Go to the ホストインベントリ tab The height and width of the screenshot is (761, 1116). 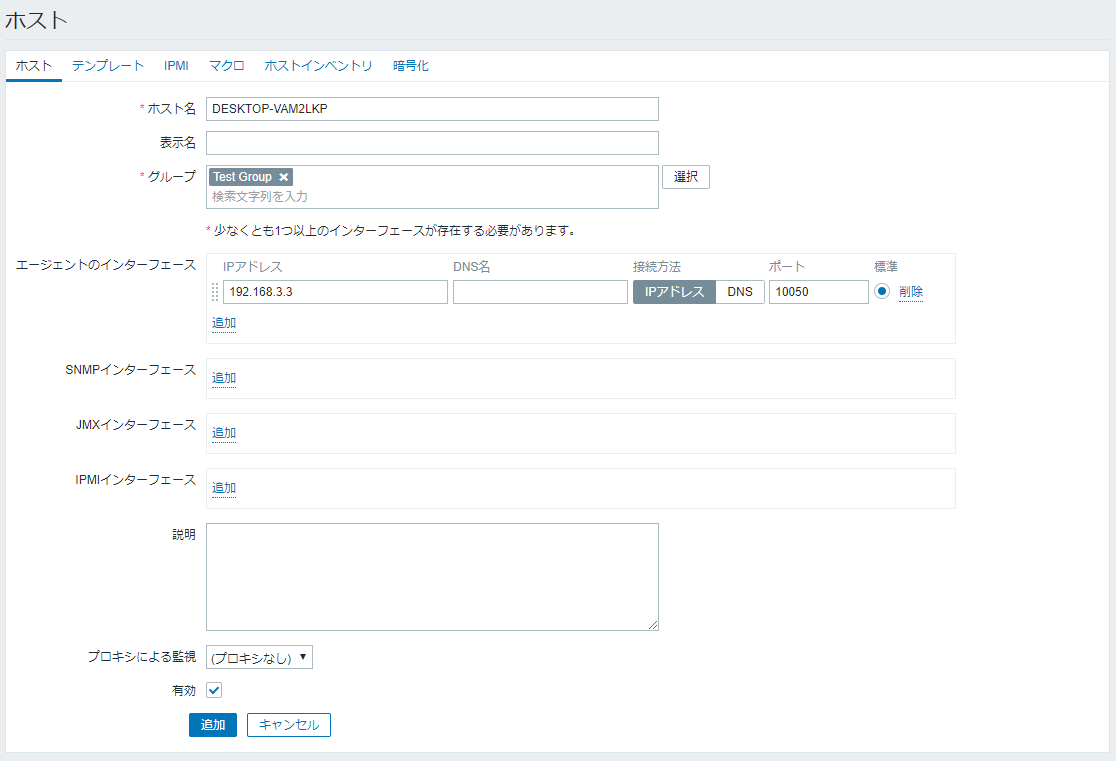[318, 66]
